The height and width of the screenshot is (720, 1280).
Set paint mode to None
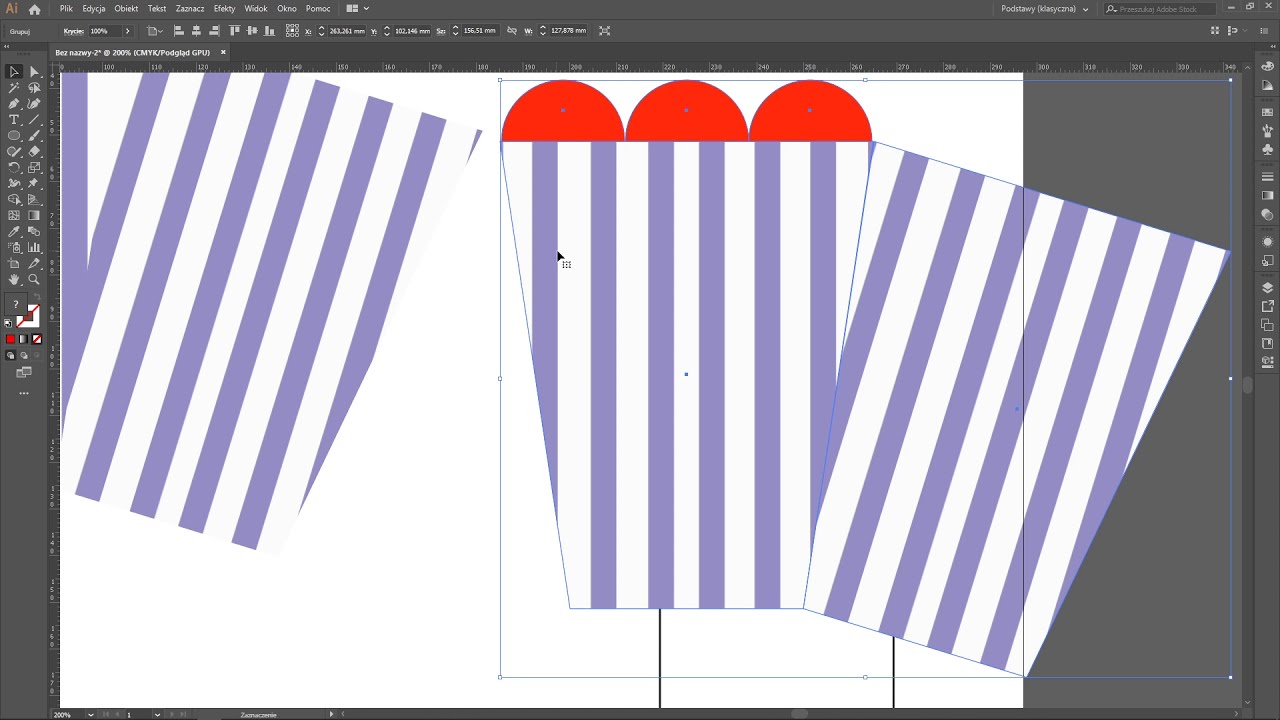pyautogui.click(x=37, y=340)
